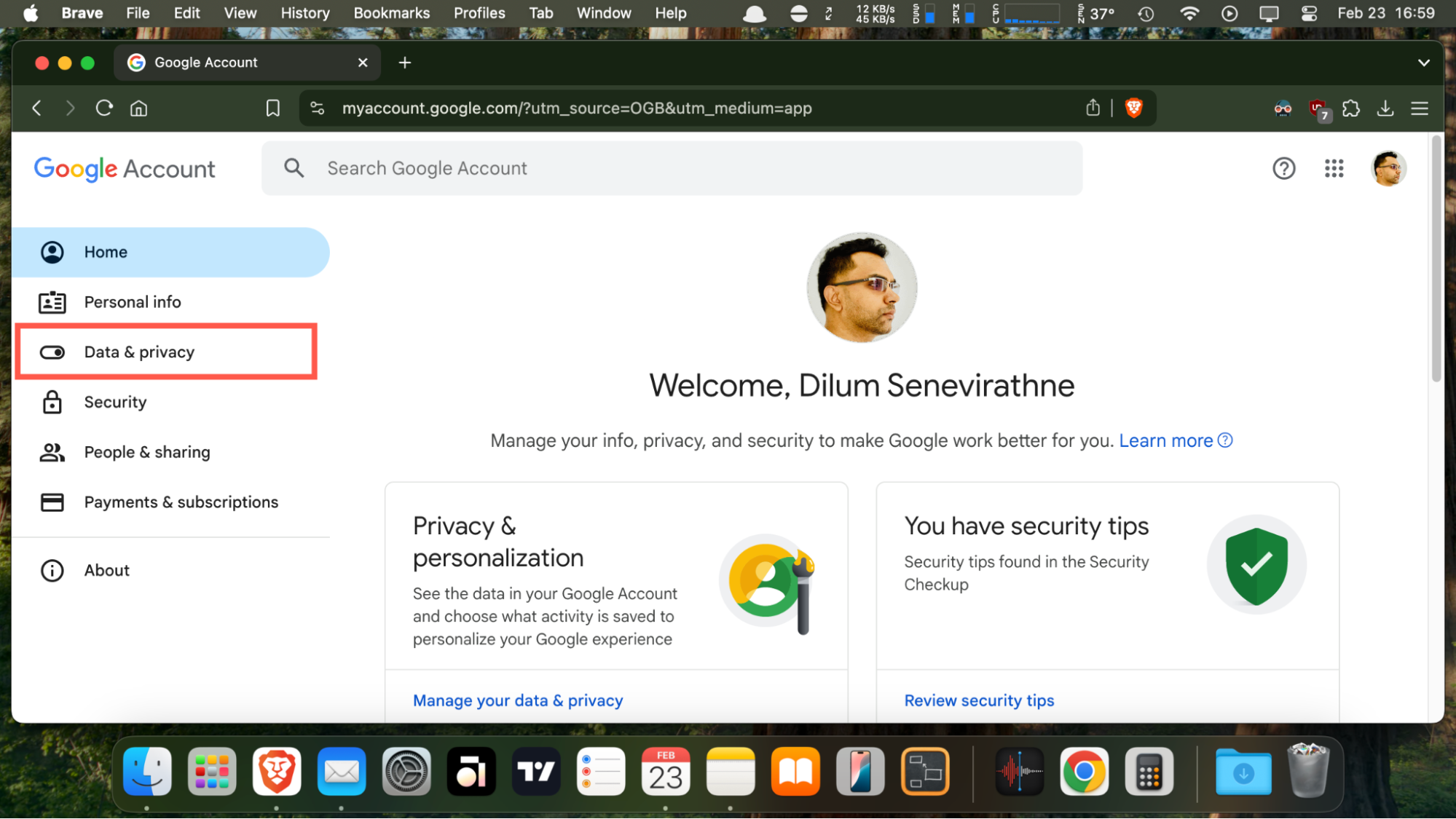Open System Settings in the Dock
Viewport: 1456px width, 819px height.
[x=406, y=772]
